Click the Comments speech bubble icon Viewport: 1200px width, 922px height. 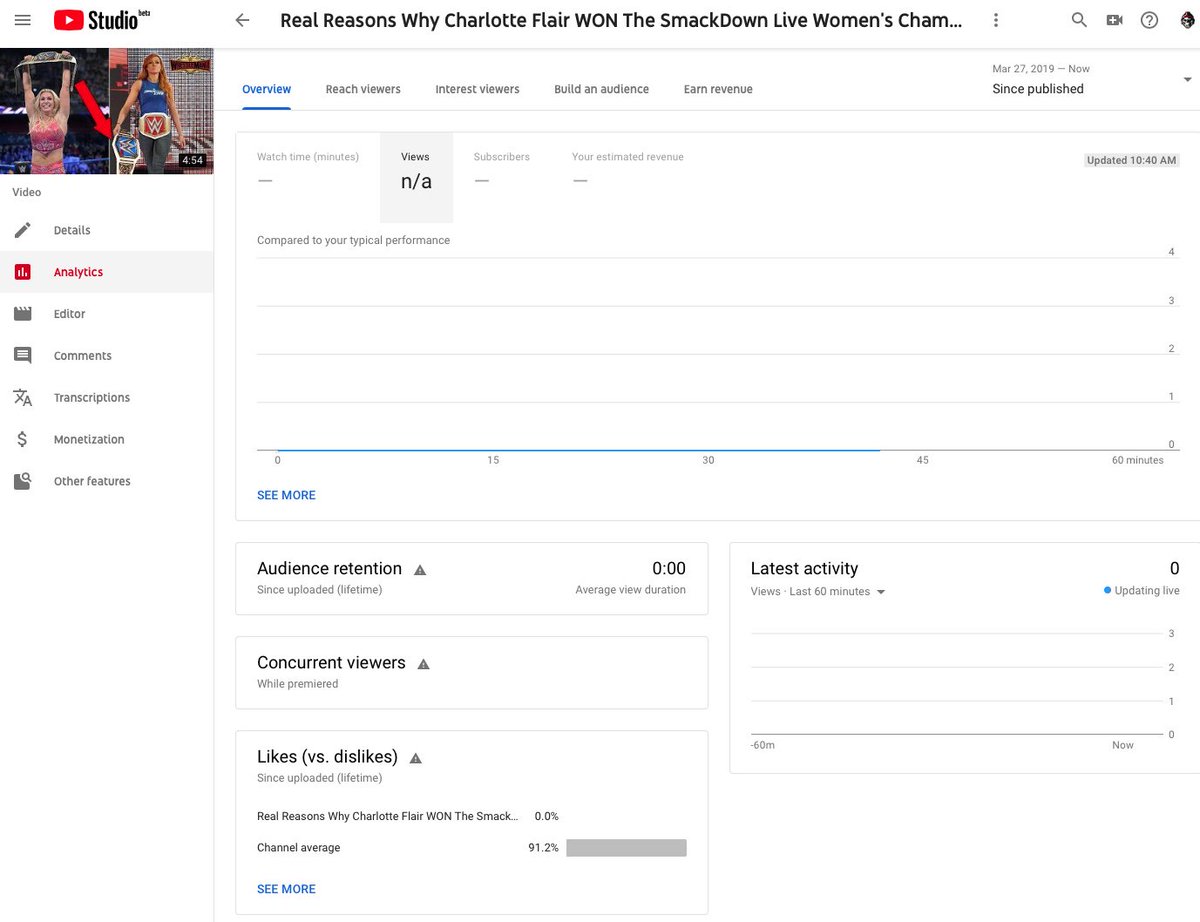click(23, 356)
